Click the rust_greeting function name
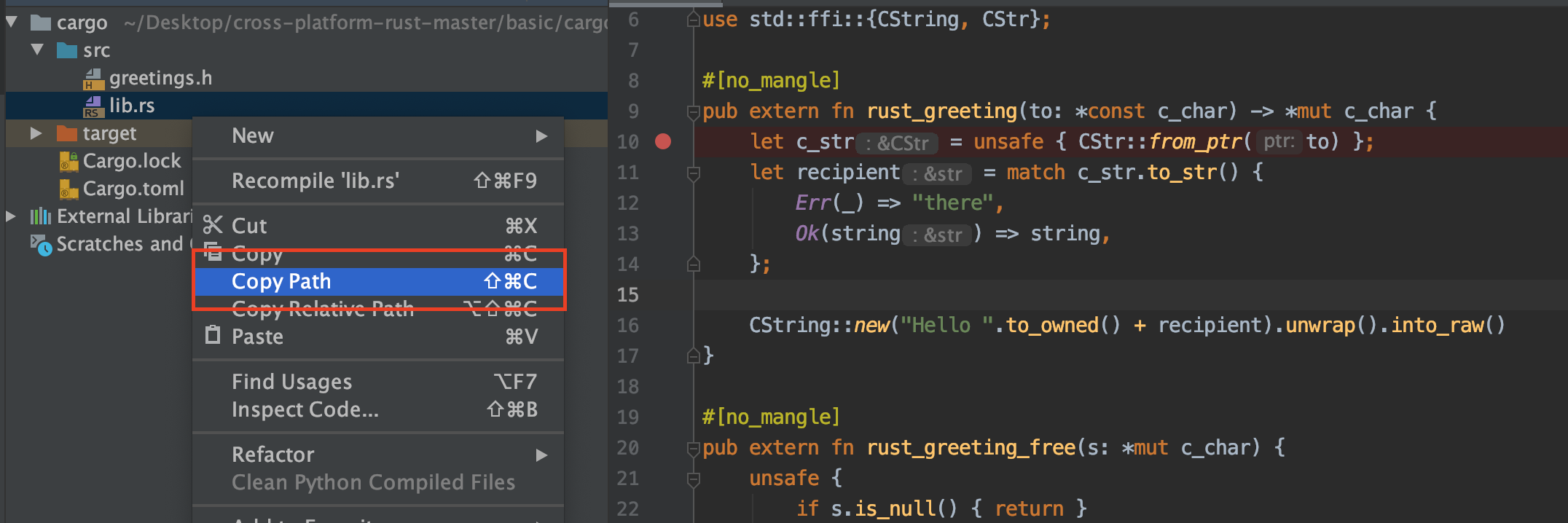This screenshot has height=523, width=1568. click(x=941, y=111)
